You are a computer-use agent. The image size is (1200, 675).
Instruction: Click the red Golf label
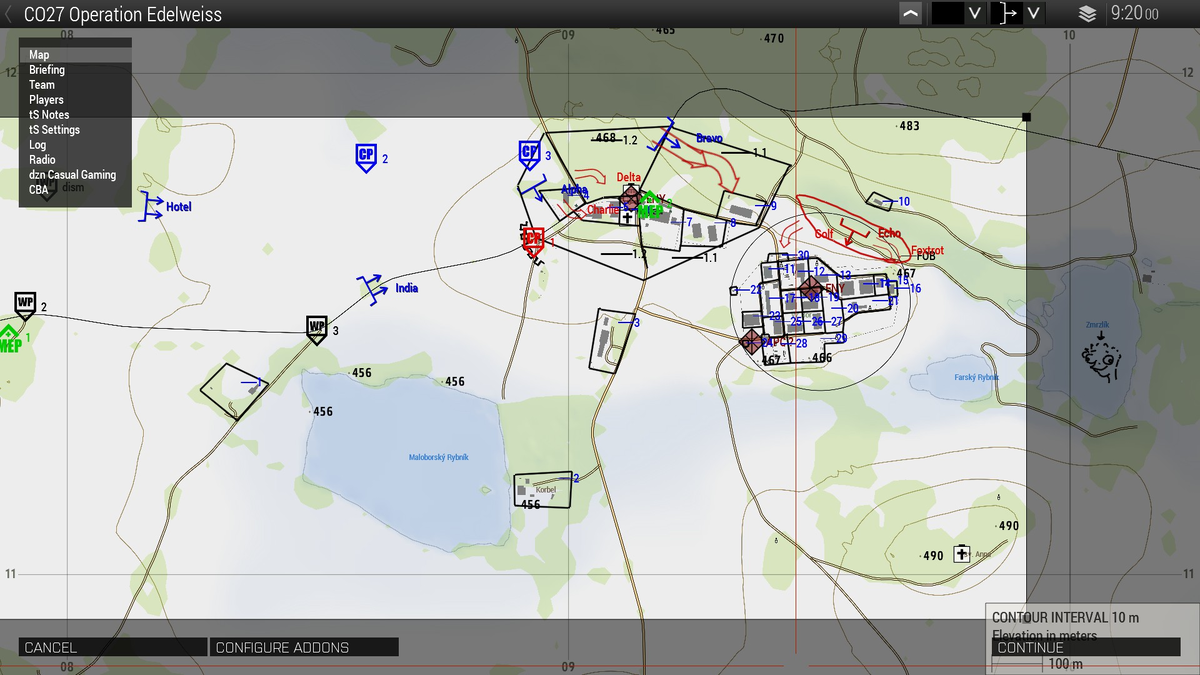tap(824, 234)
